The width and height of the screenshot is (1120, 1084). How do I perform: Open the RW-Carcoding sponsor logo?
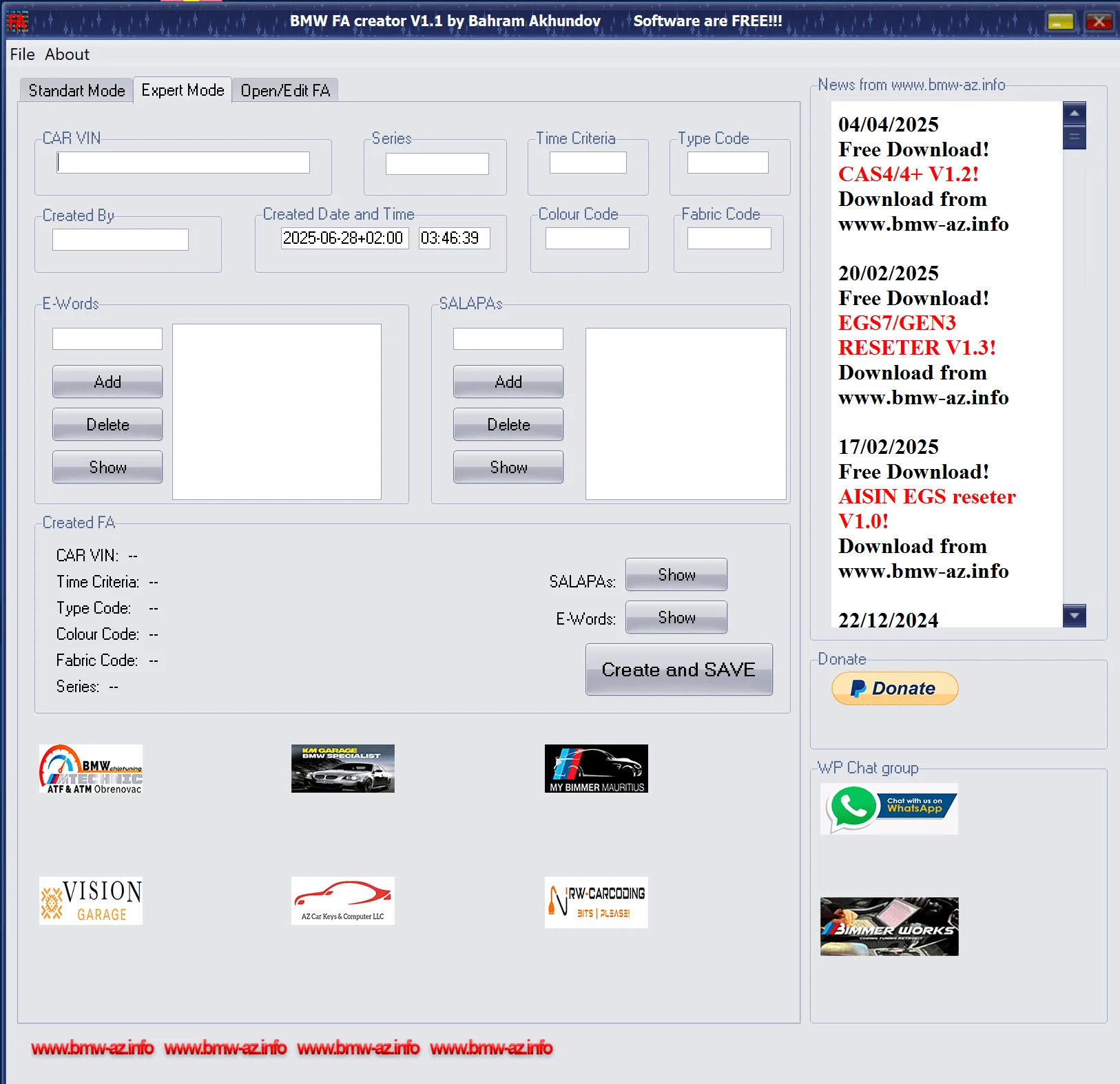pos(596,902)
